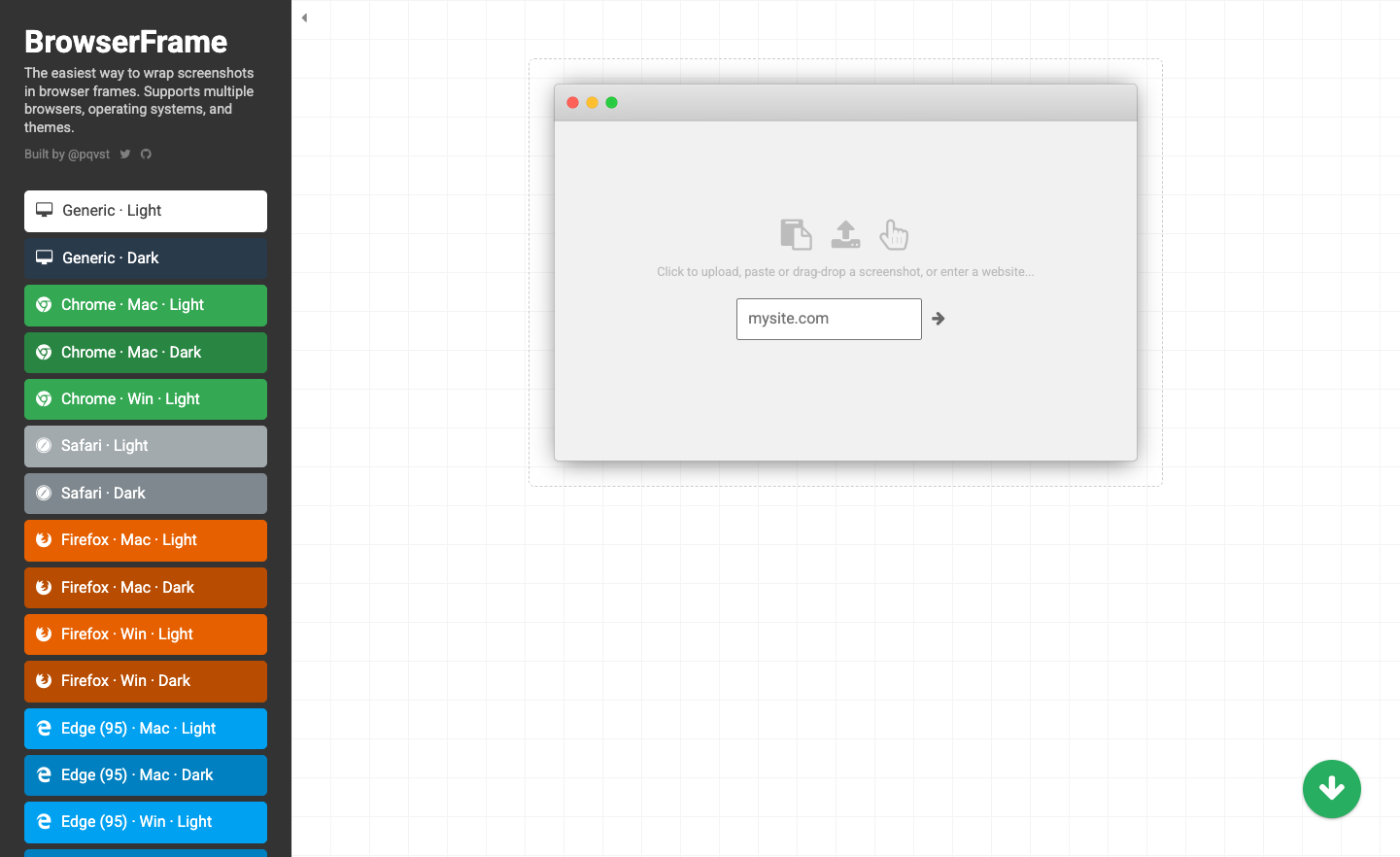This screenshot has height=857, width=1400.
Task: Click the Safari compass icon on Safari Dark
Action: point(44,493)
